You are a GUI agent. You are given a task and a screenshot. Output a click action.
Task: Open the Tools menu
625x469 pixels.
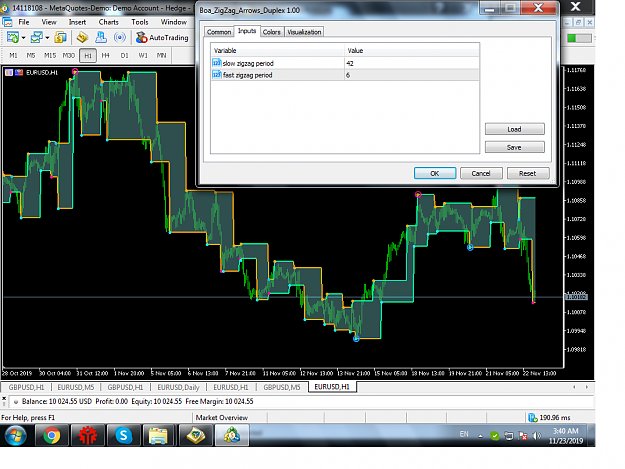point(140,22)
